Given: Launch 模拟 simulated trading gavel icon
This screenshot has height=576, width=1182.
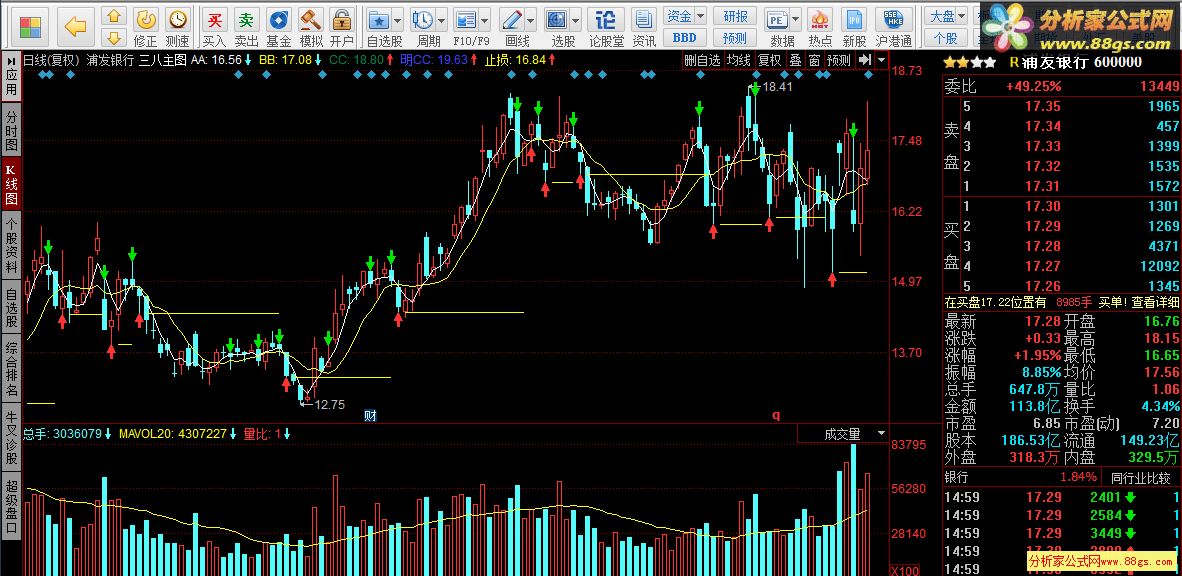Looking at the screenshot, I should click(311, 20).
